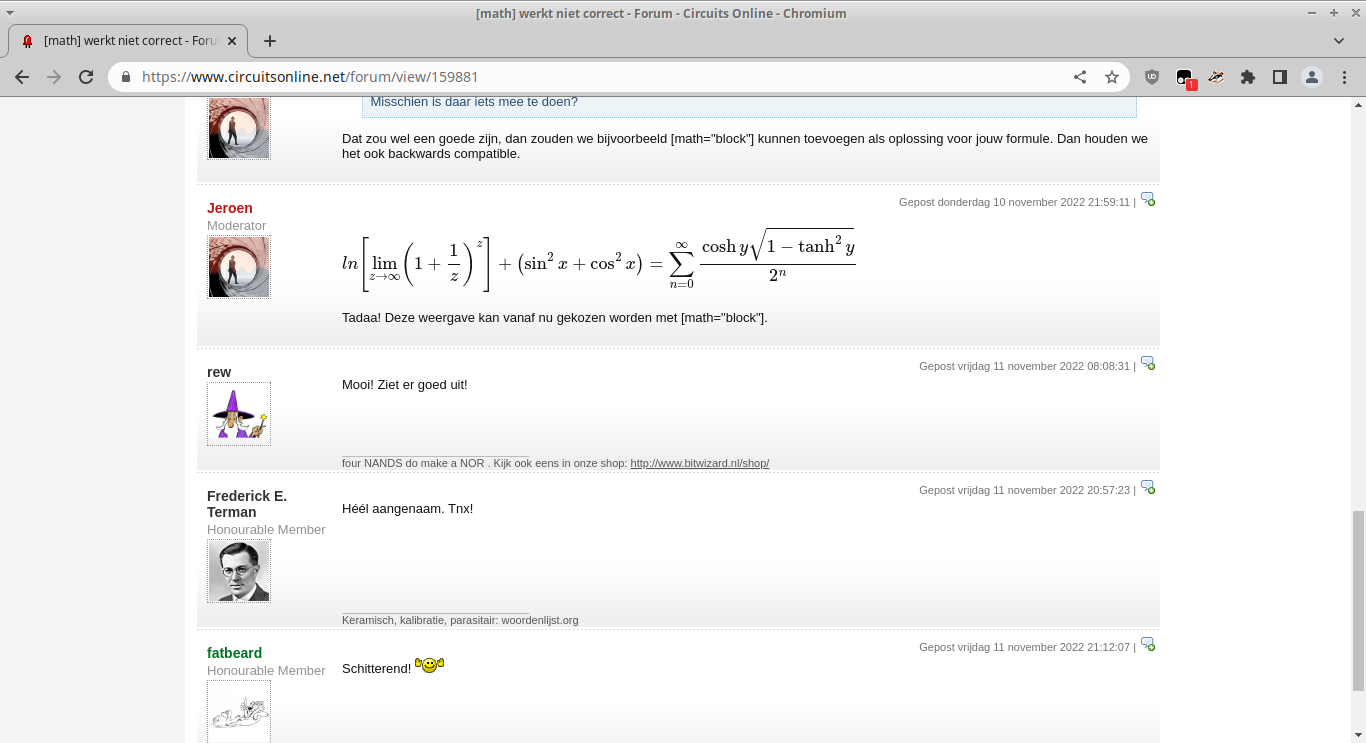Quote rew's post from 08:08:31

pyautogui.click(x=1148, y=363)
